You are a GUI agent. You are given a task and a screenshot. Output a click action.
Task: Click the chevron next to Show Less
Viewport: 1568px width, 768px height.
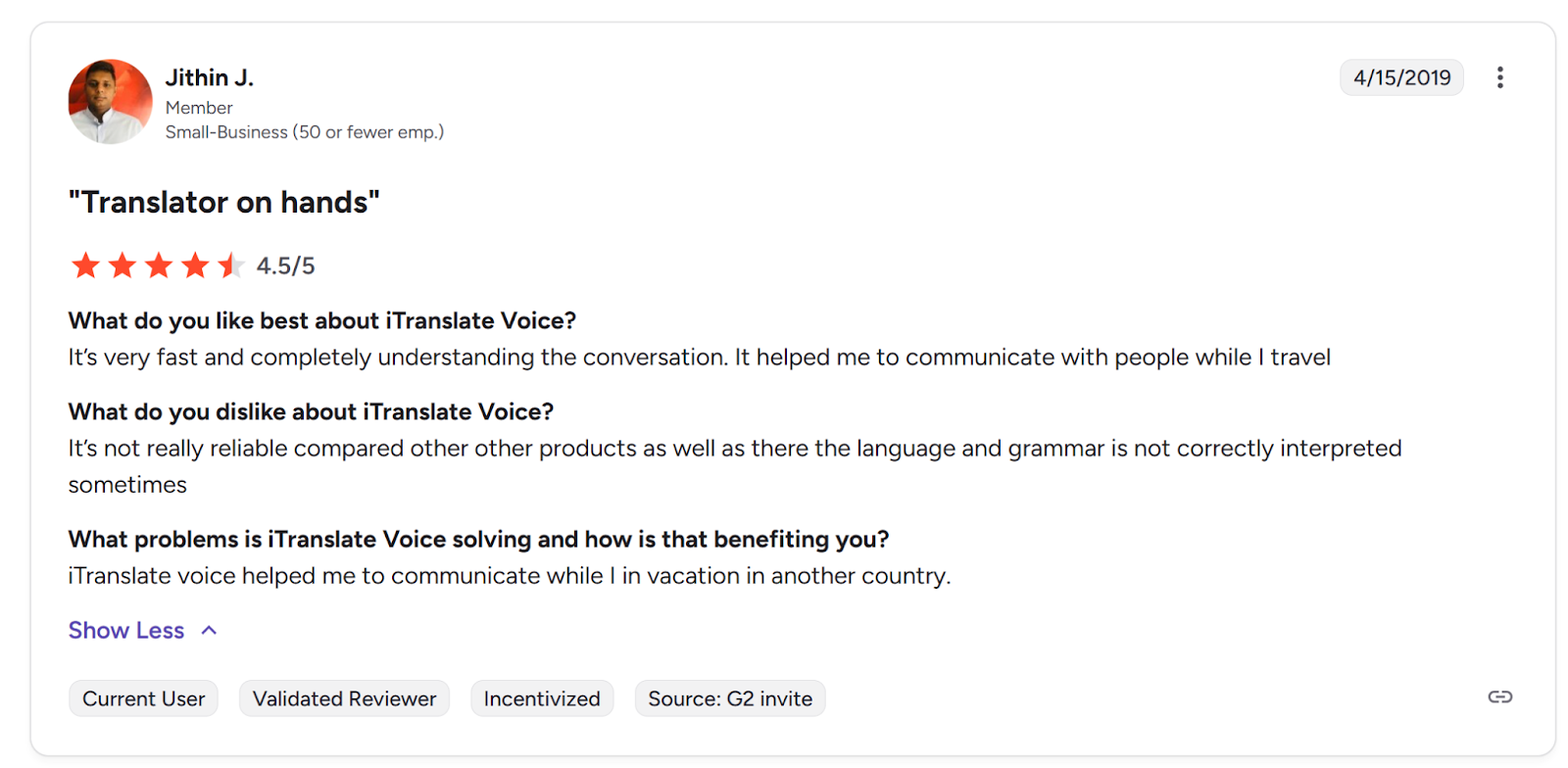[208, 630]
